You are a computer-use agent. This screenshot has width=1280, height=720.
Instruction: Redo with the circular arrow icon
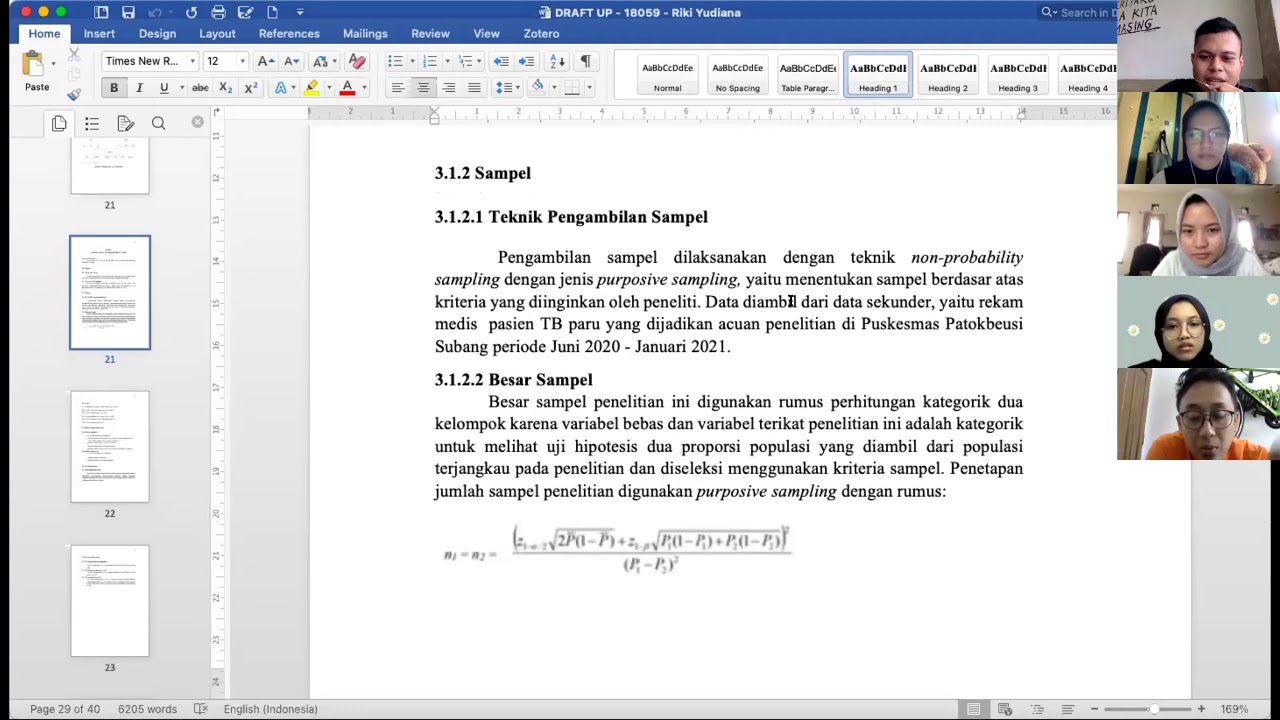pyautogui.click(x=191, y=12)
